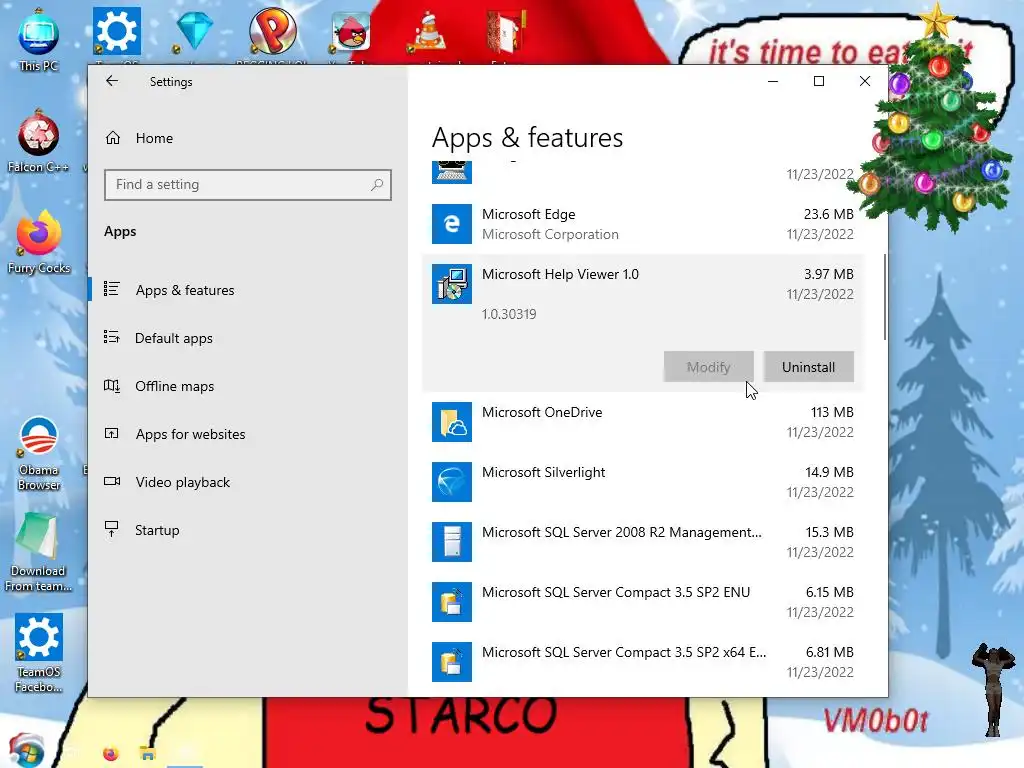Click the greyed-out Modify button
This screenshot has height=768, width=1024.
[x=709, y=367]
